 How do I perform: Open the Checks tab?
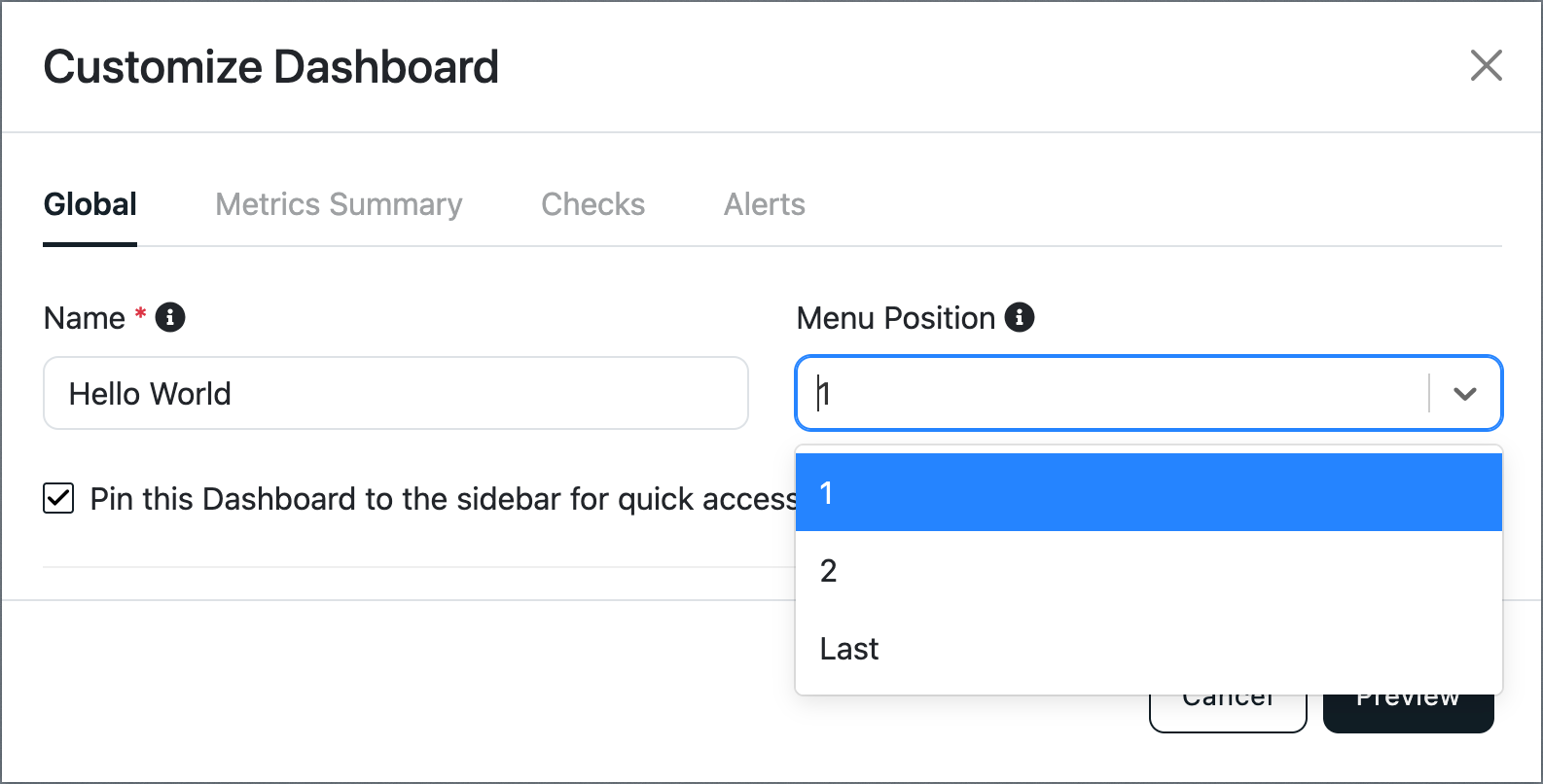[593, 204]
